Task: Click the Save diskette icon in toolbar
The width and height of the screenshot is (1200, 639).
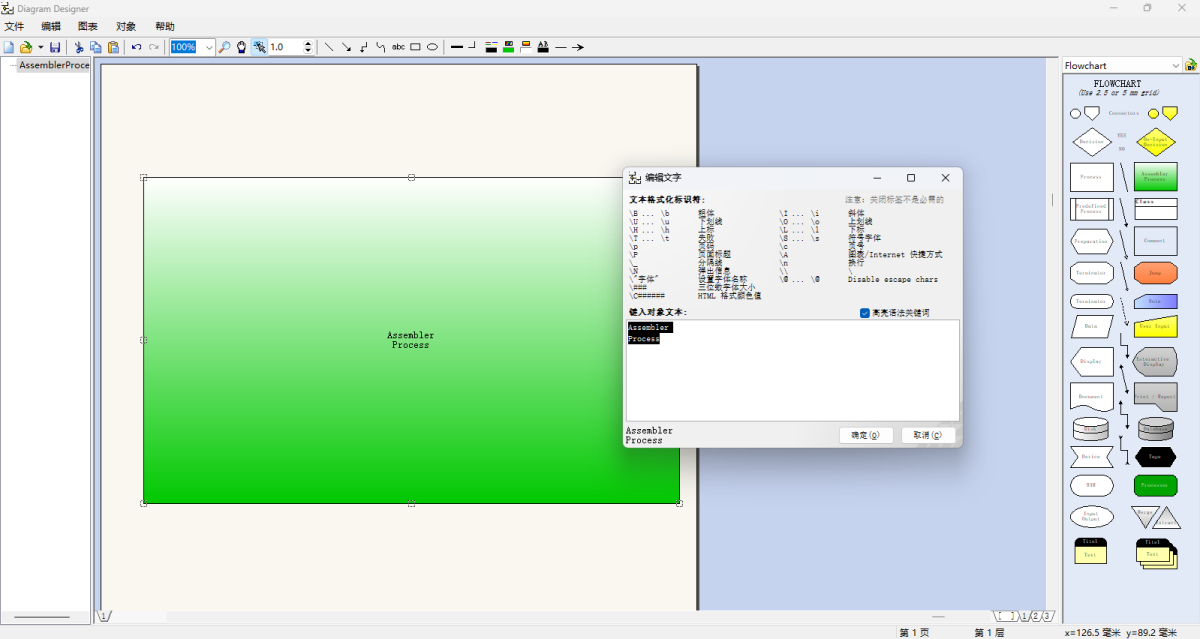Action: 55,47
